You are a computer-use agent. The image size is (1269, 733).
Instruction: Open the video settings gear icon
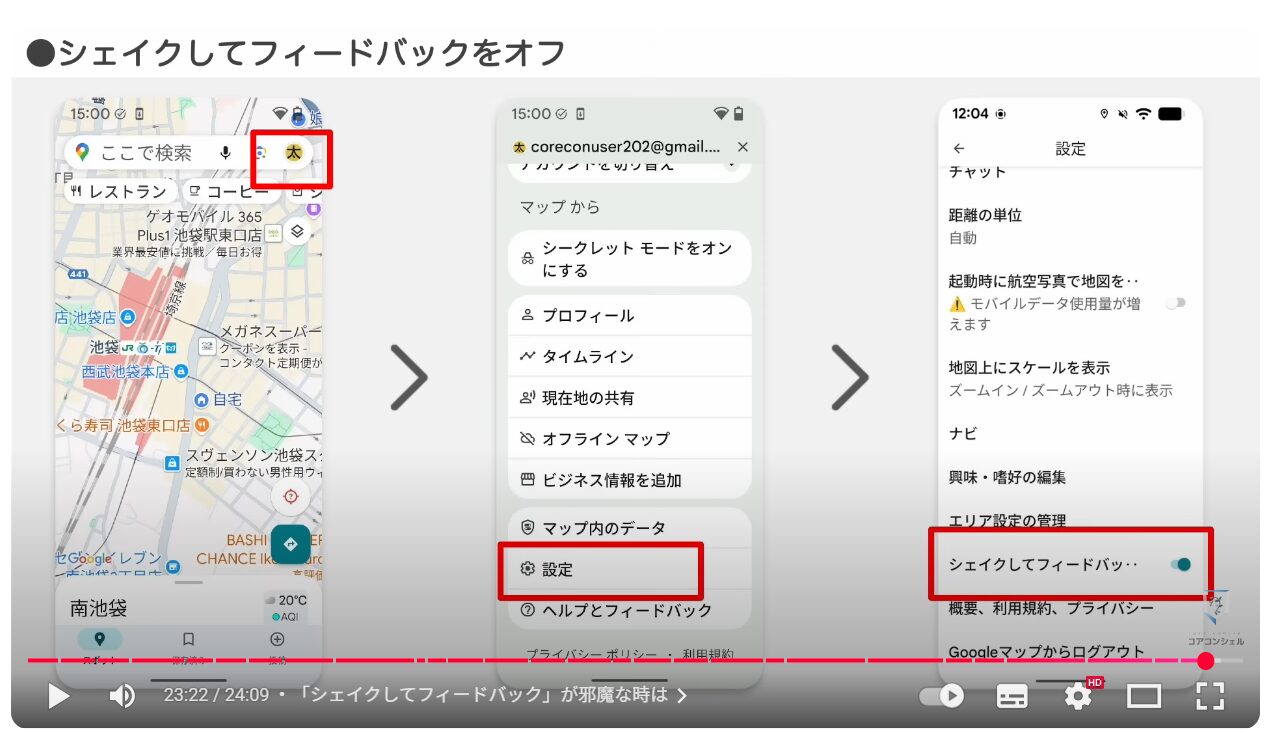[1078, 696]
